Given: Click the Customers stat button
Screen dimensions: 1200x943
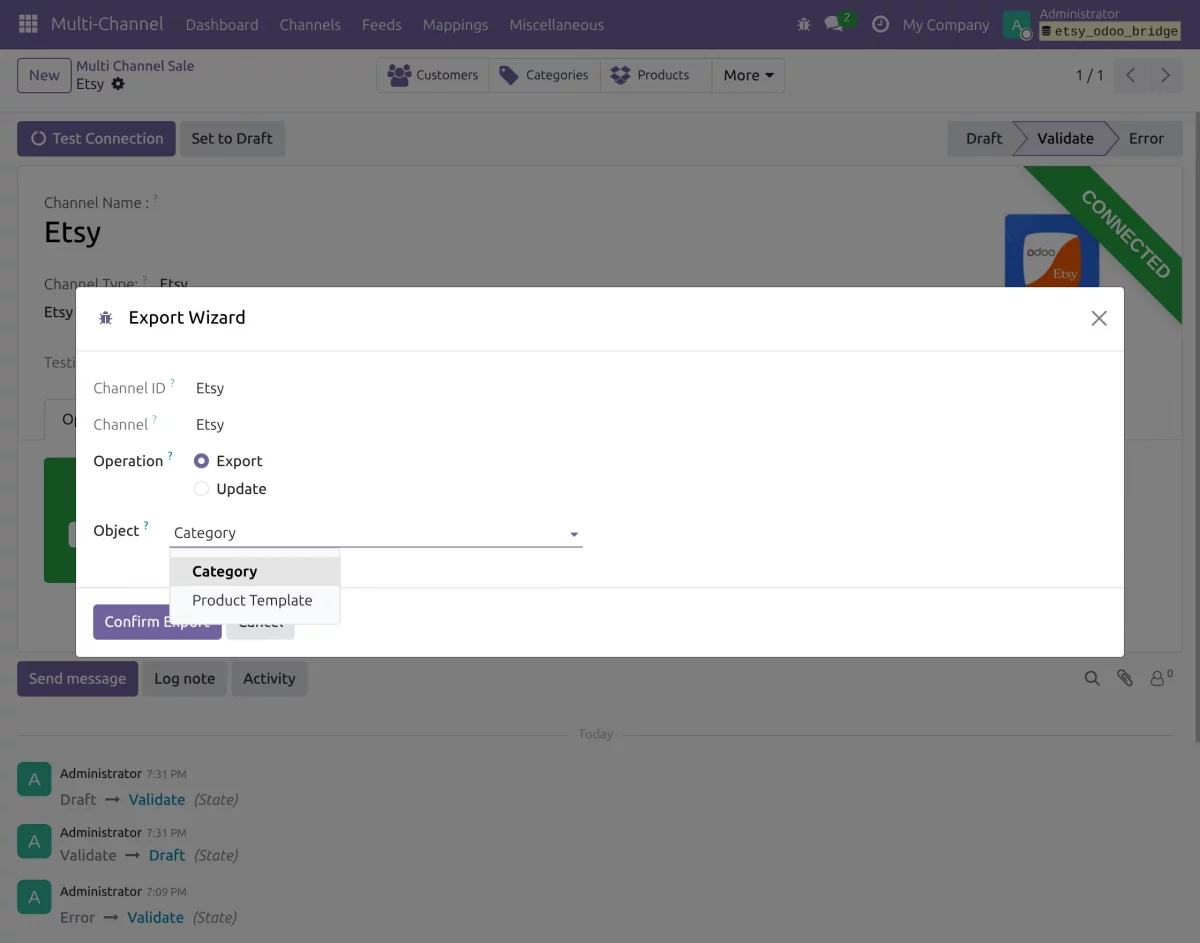Looking at the screenshot, I should point(433,75).
